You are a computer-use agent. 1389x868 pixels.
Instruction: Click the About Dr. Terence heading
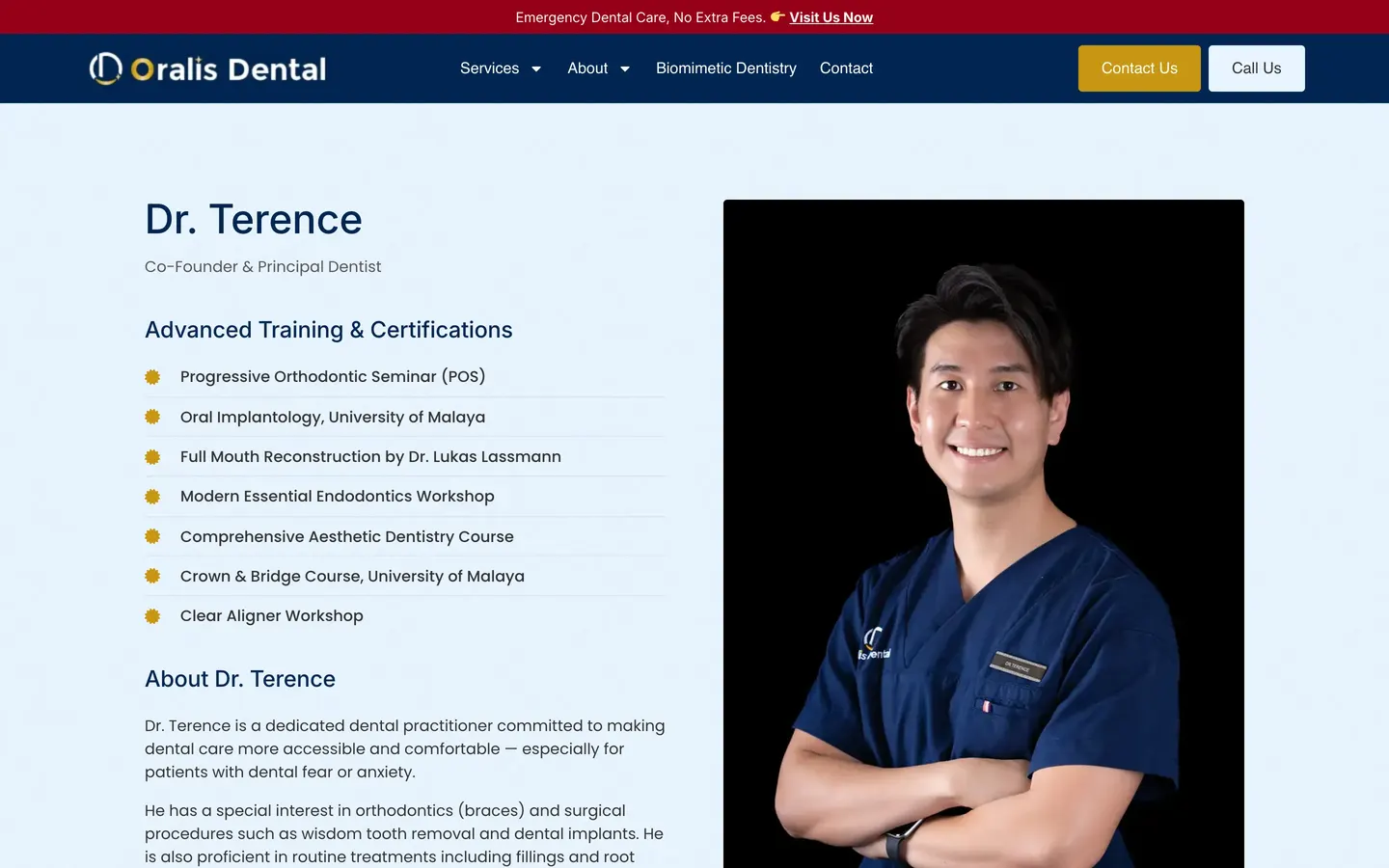240,679
